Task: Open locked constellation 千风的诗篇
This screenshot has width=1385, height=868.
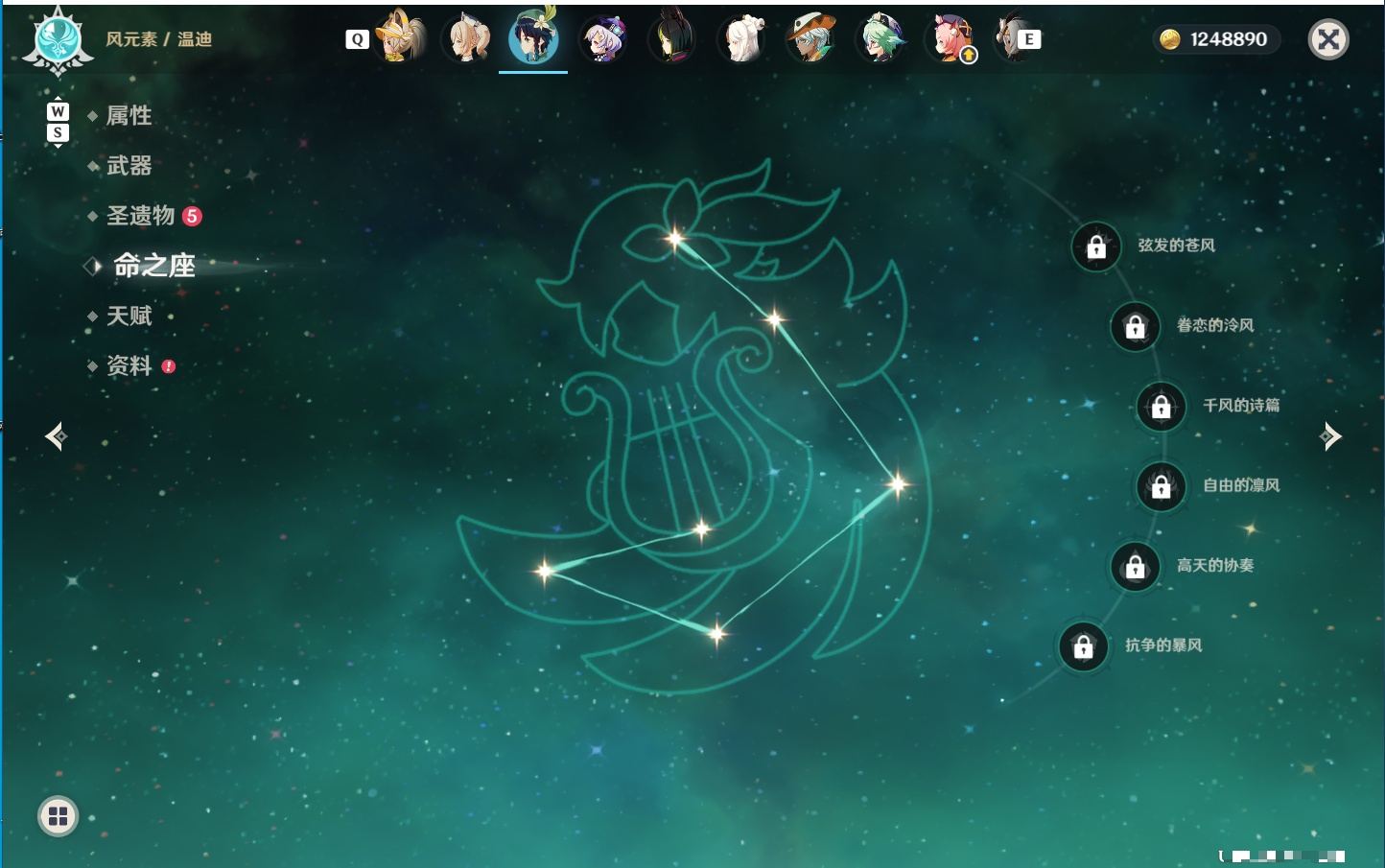Action: [1162, 407]
